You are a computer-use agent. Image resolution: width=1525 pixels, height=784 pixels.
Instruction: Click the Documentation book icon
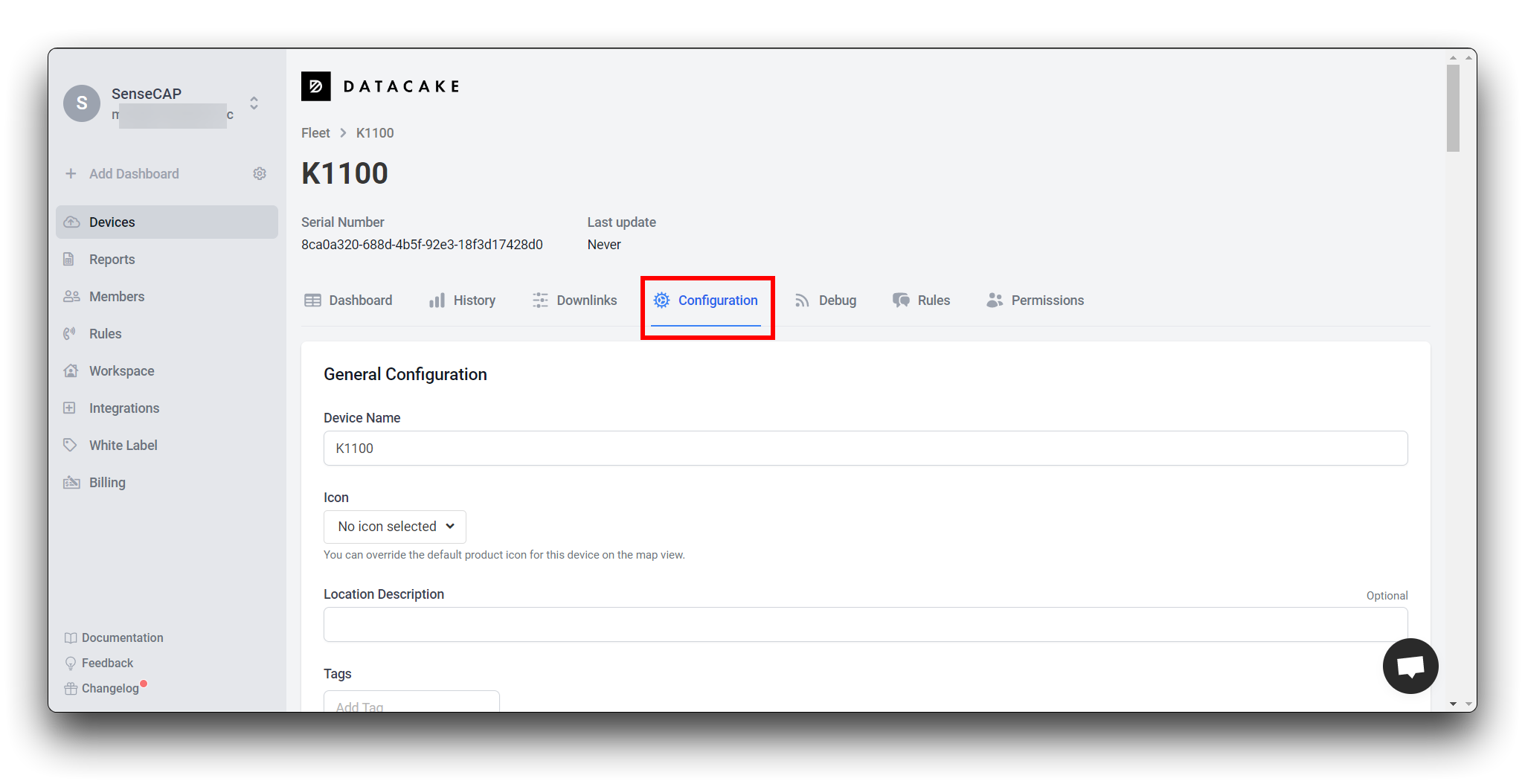(x=71, y=637)
